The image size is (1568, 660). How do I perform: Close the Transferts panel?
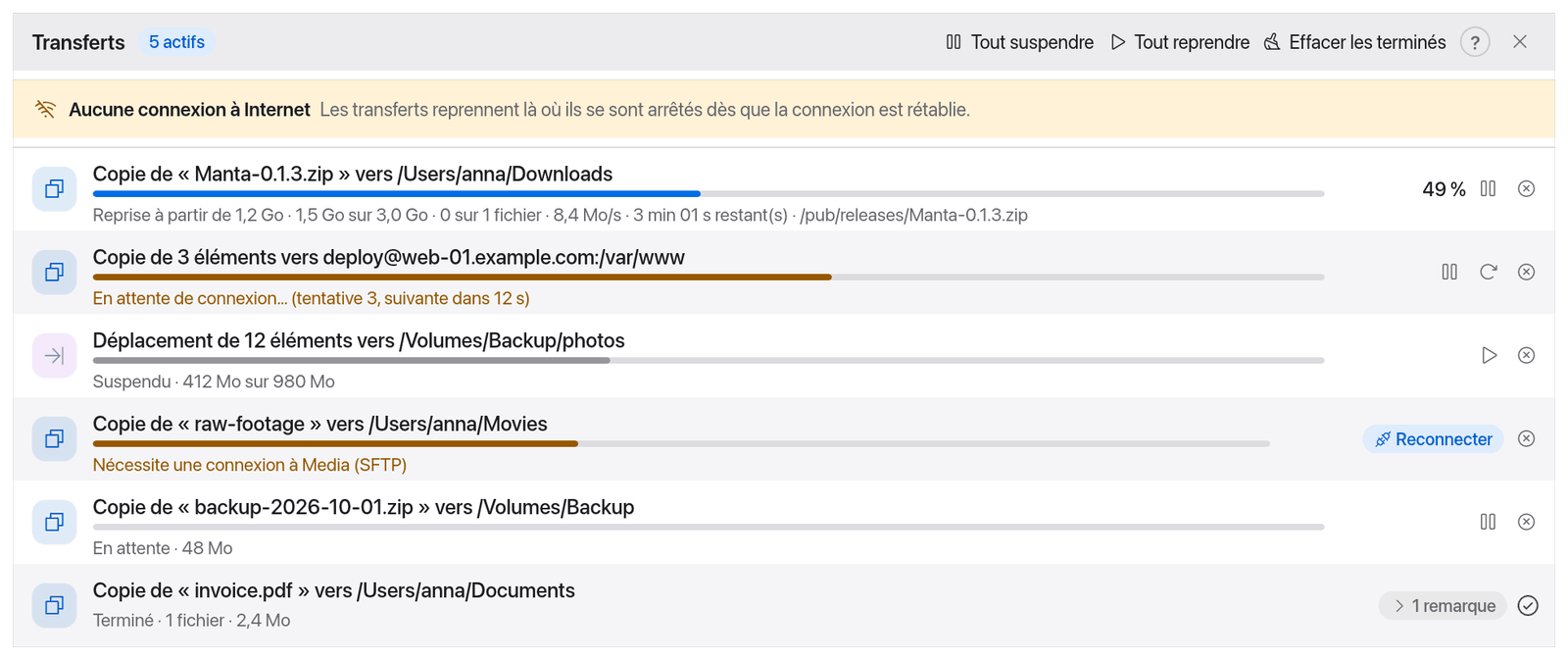(1520, 42)
